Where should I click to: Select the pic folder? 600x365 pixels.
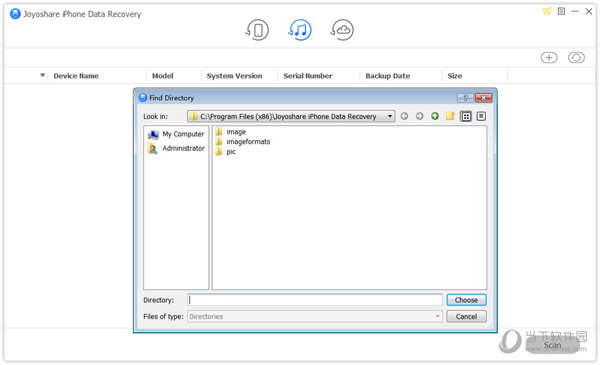point(226,152)
